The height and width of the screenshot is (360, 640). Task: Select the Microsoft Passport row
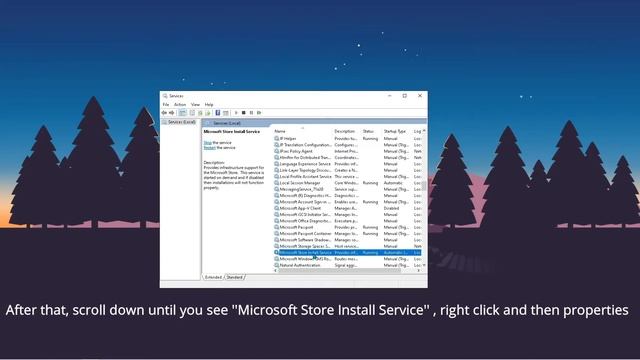point(347,227)
